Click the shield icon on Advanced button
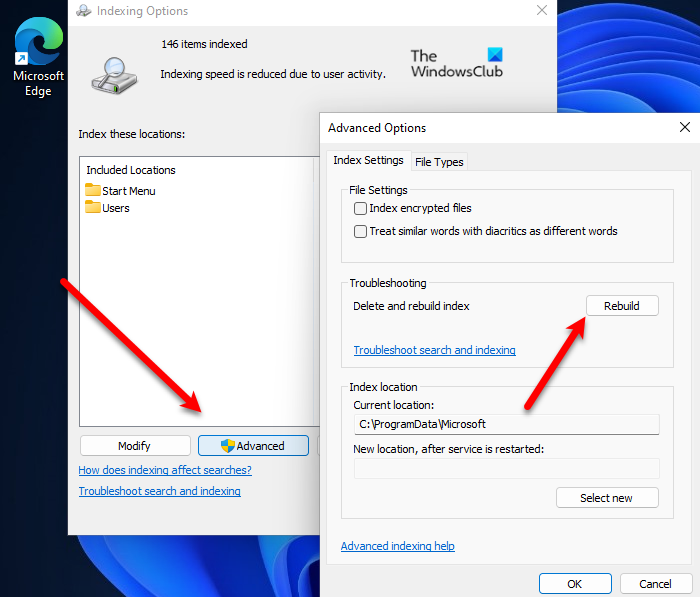Viewport: 700px width, 597px height. click(228, 446)
